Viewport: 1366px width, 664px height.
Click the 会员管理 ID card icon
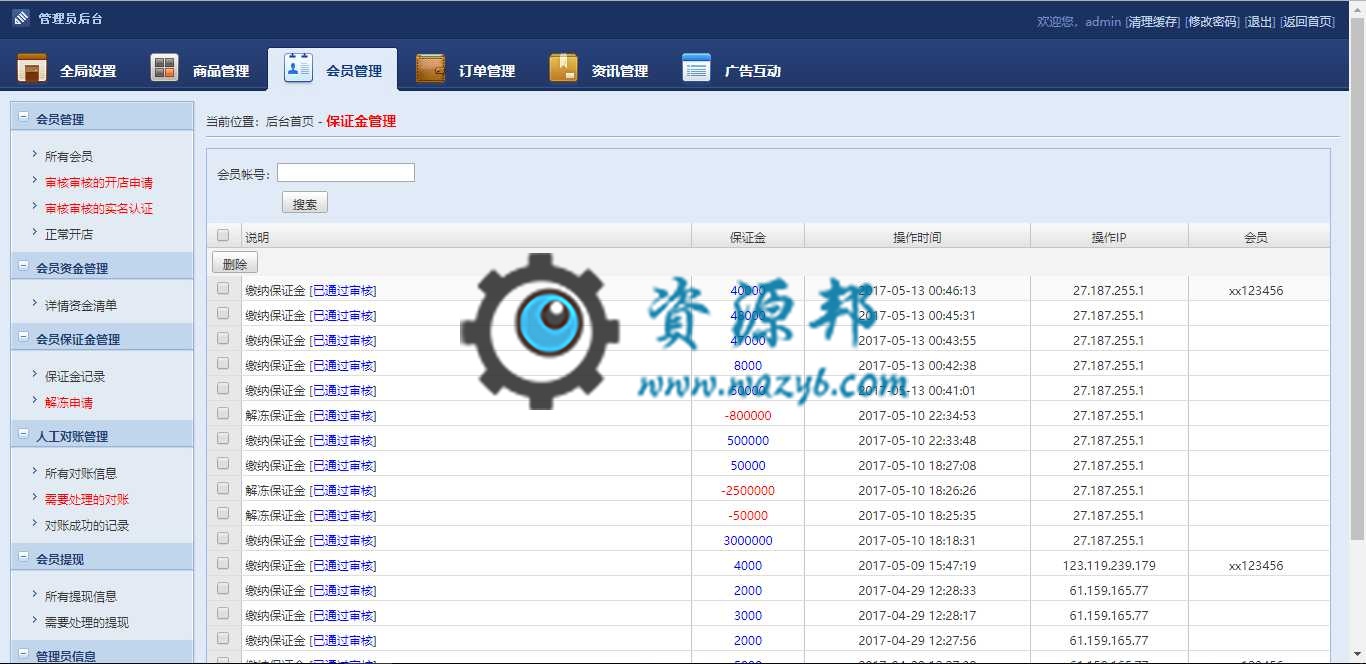coord(298,67)
